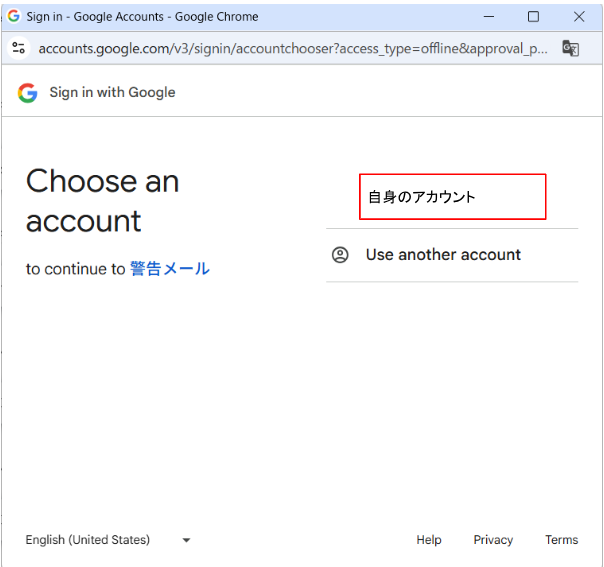
Task: Click the Choose an account heading
Action: point(102,200)
